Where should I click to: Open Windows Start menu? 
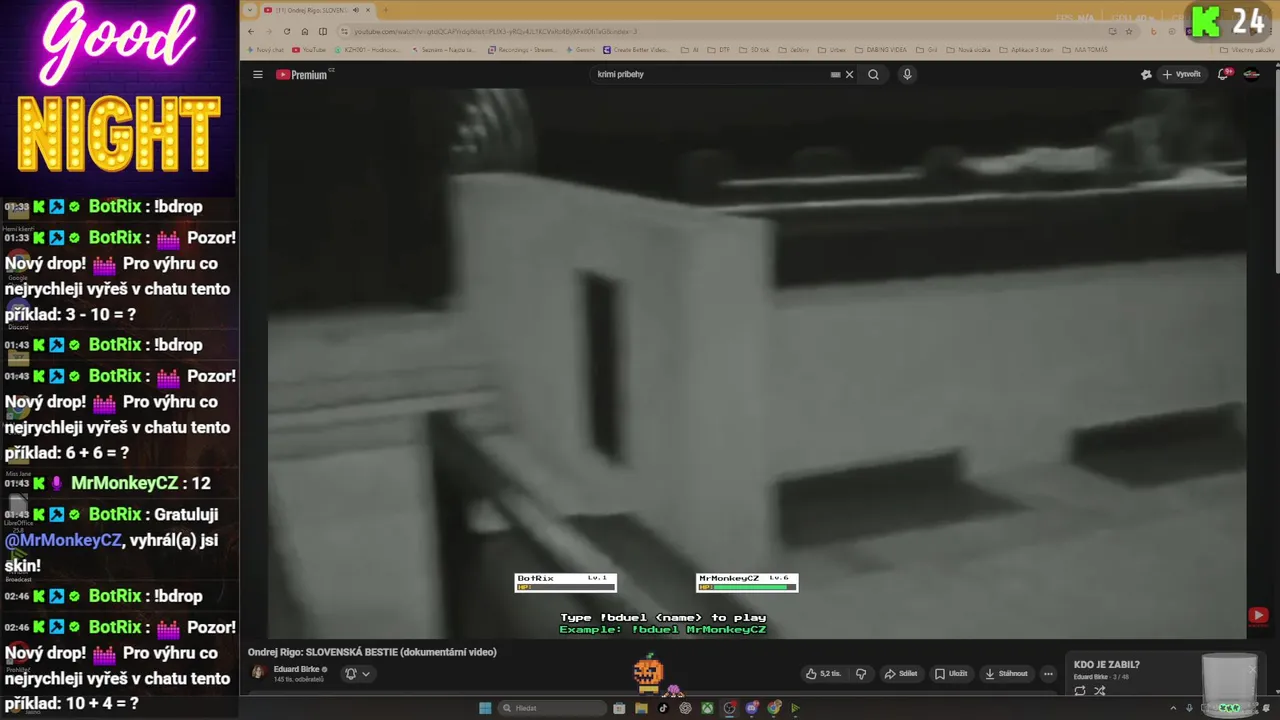coord(485,708)
